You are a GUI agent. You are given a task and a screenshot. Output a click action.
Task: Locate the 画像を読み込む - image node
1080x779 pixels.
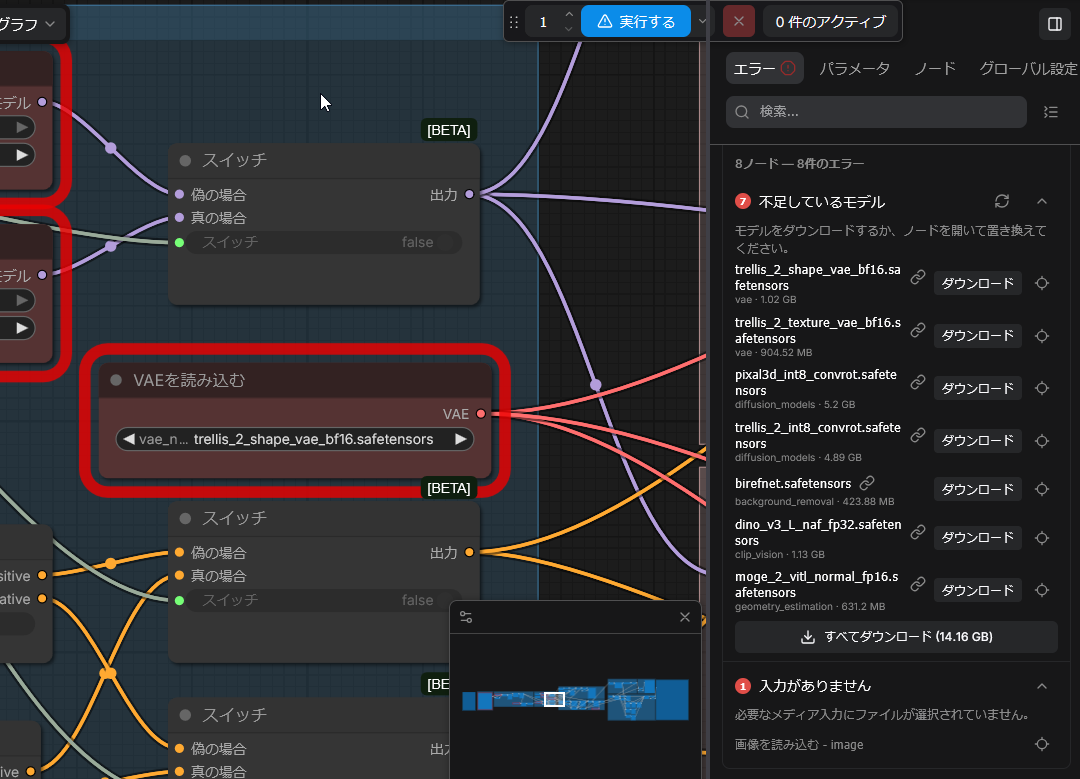tap(1041, 744)
